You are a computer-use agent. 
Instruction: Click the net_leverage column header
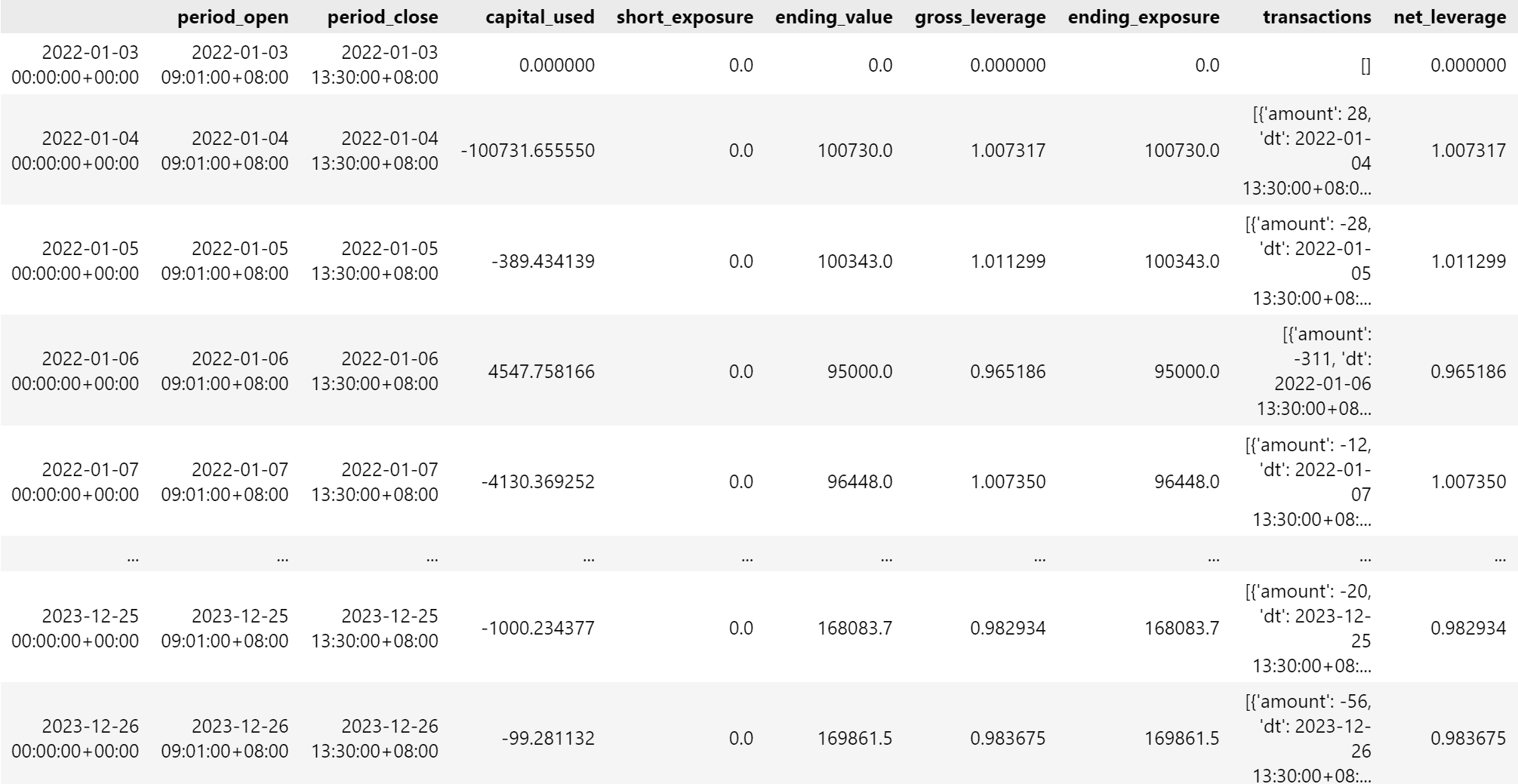coord(1449,17)
